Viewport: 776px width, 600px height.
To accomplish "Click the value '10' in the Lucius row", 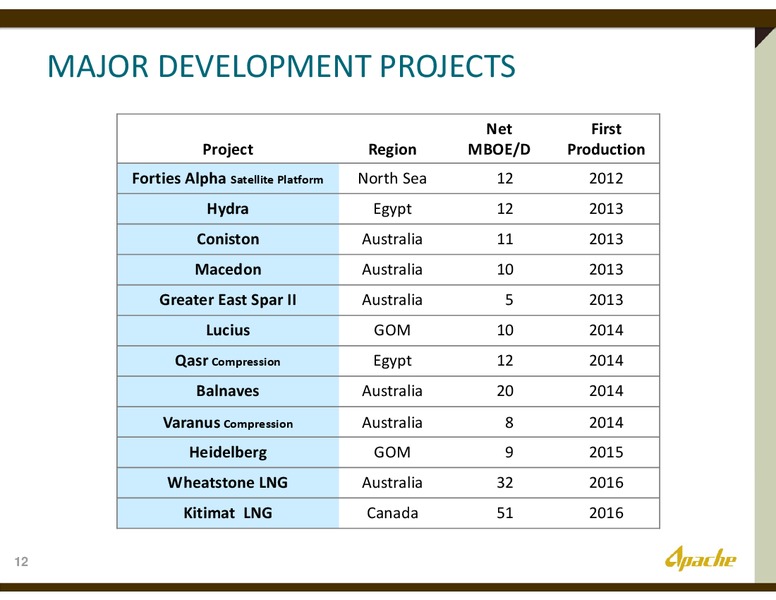I will (505, 330).
